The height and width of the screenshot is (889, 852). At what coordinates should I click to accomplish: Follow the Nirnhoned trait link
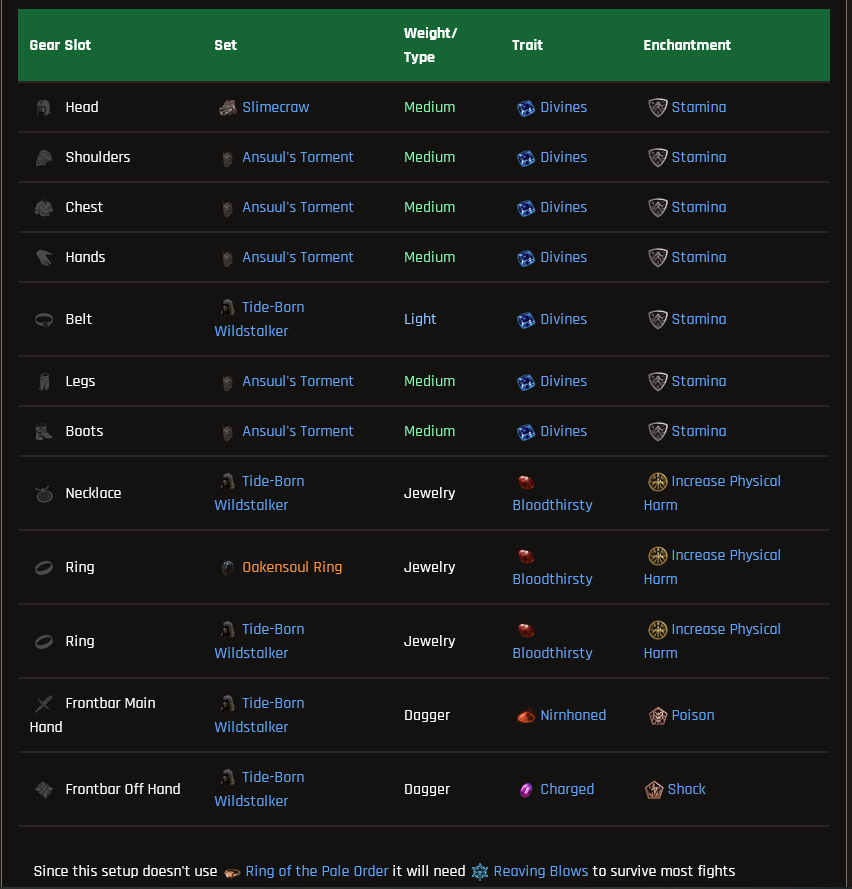[x=573, y=715]
